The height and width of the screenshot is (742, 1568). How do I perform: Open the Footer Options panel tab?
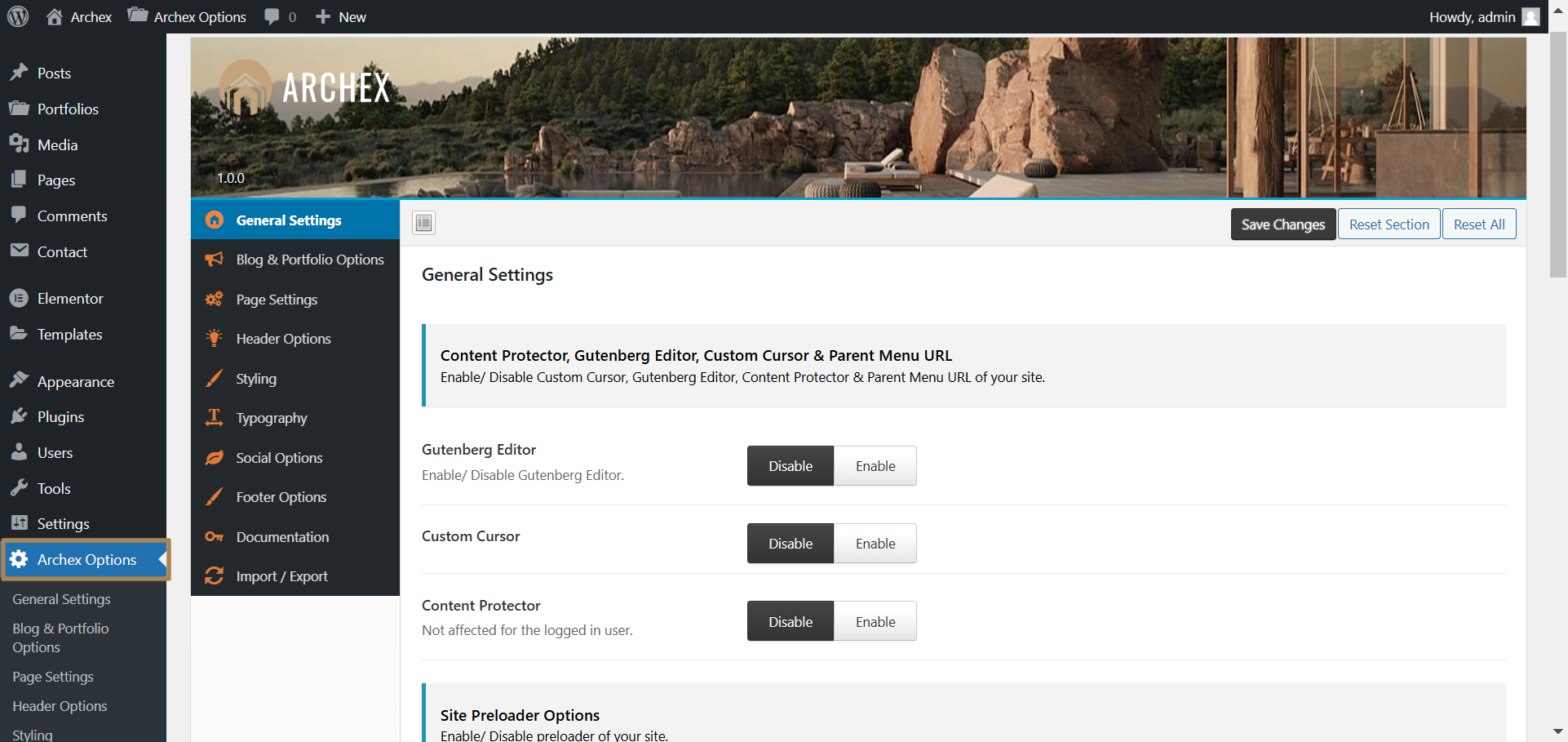[295, 497]
